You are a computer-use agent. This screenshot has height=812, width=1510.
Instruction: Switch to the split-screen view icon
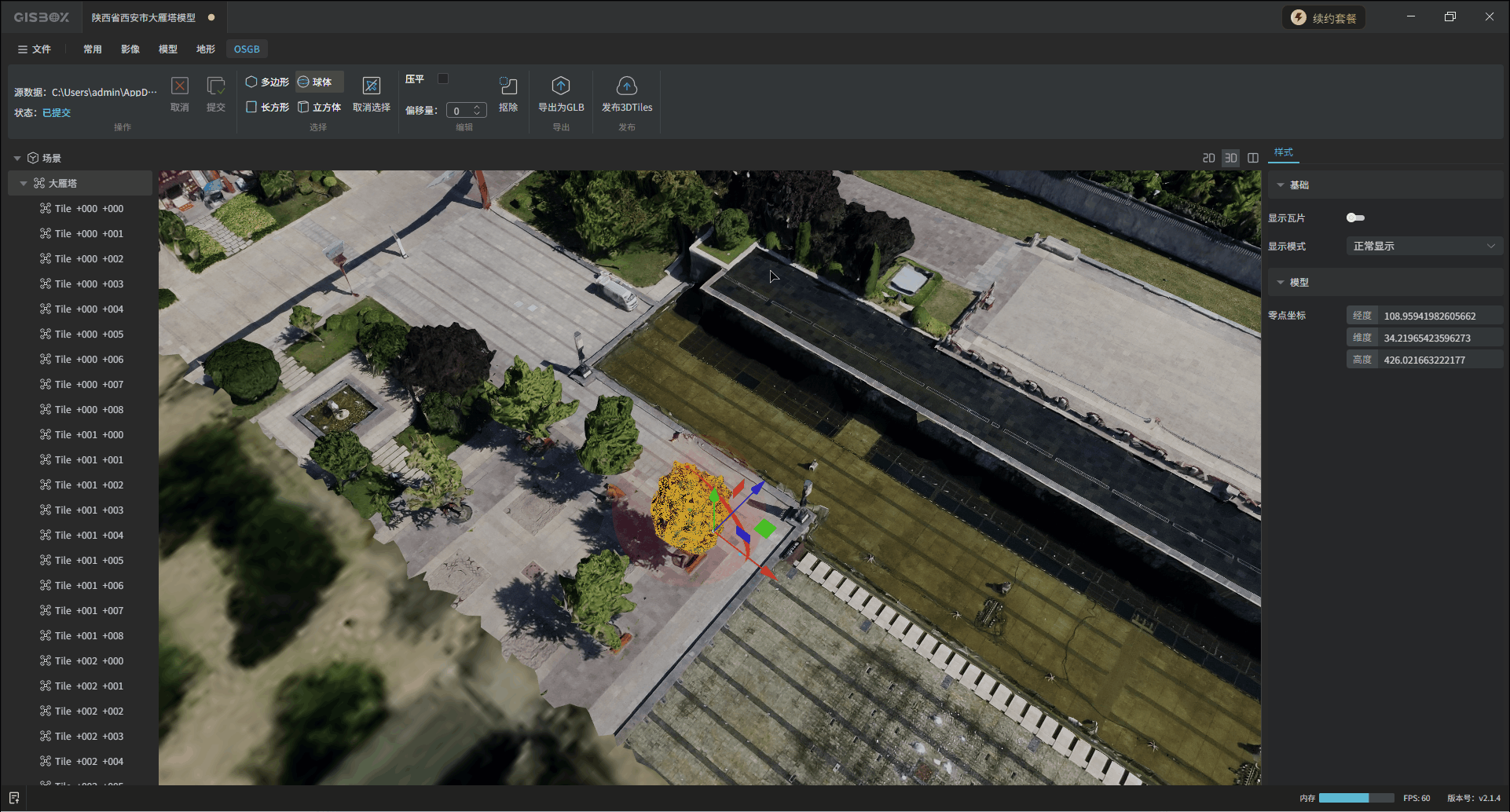(x=1253, y=158)
